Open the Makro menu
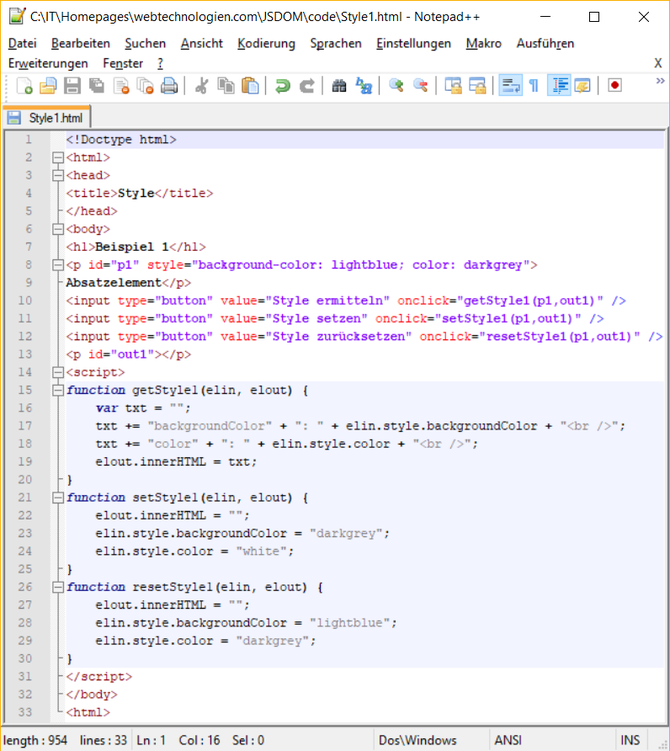 click(484, 44)
